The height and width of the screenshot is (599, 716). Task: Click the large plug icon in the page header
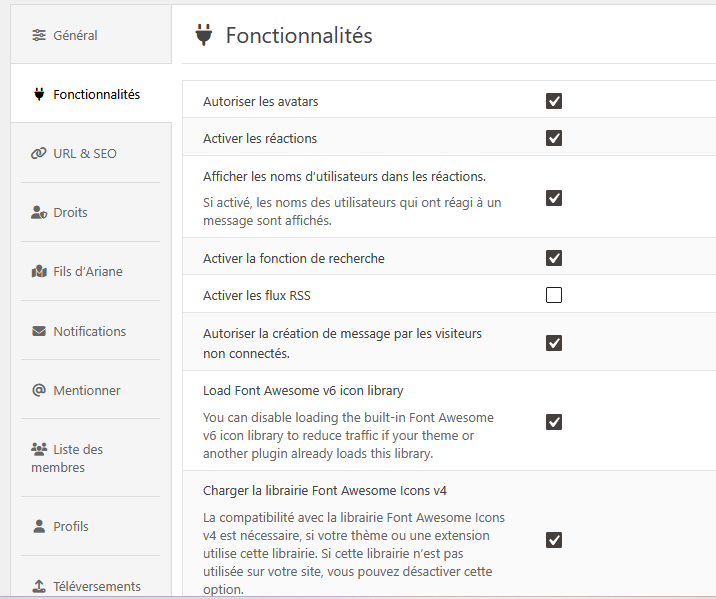tap(204, 35)
